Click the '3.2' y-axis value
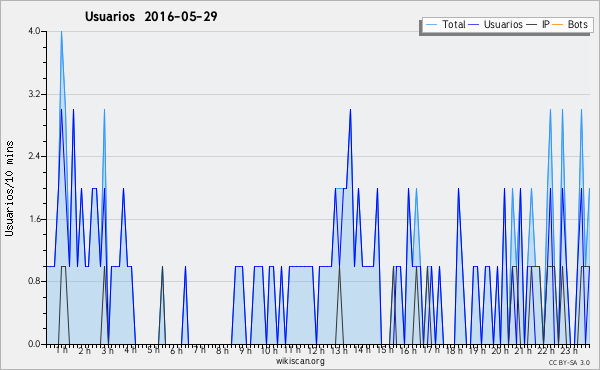600x370 pixels. point(34,94)
